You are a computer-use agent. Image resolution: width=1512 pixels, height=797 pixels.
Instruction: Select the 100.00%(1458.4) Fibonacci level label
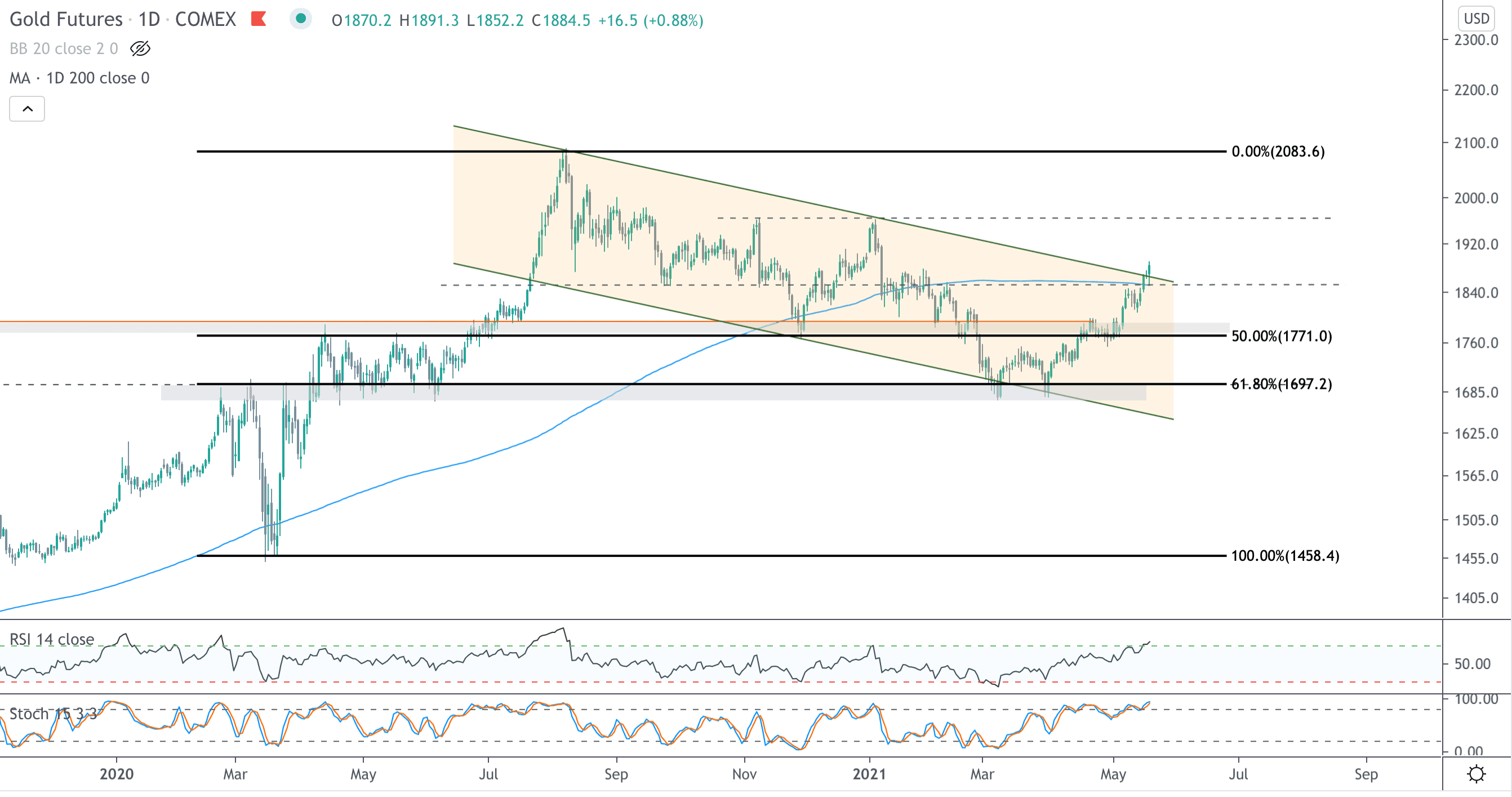1285,556
